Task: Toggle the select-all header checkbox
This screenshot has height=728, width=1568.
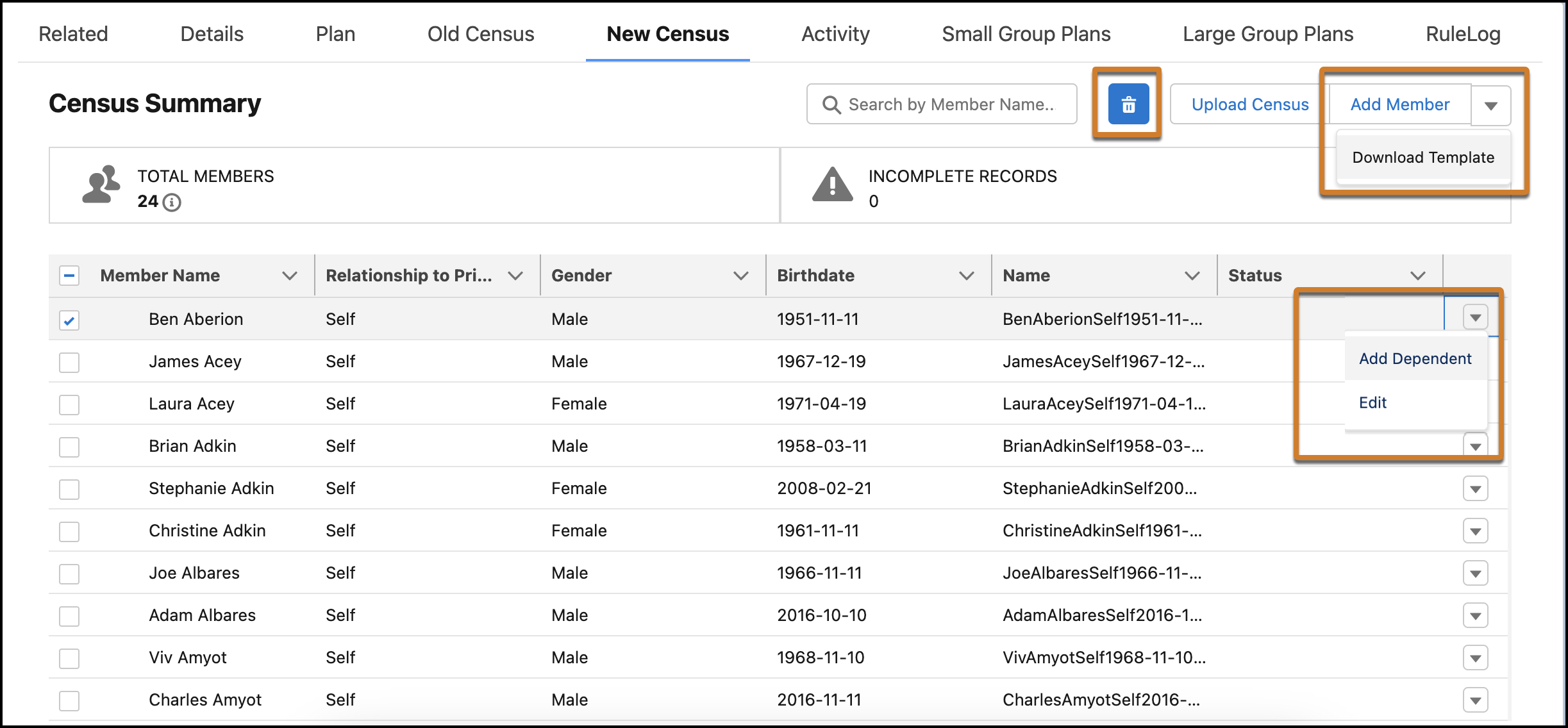Action: (x=69, y=276)
